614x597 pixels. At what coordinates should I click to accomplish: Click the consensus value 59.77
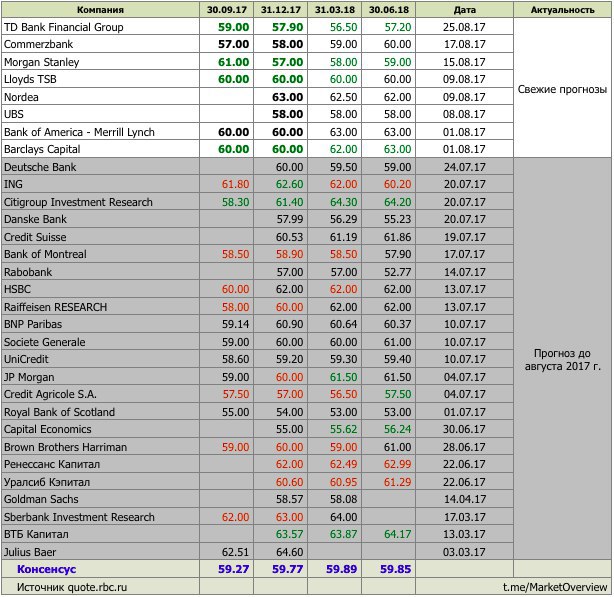(x=287, y=570)
